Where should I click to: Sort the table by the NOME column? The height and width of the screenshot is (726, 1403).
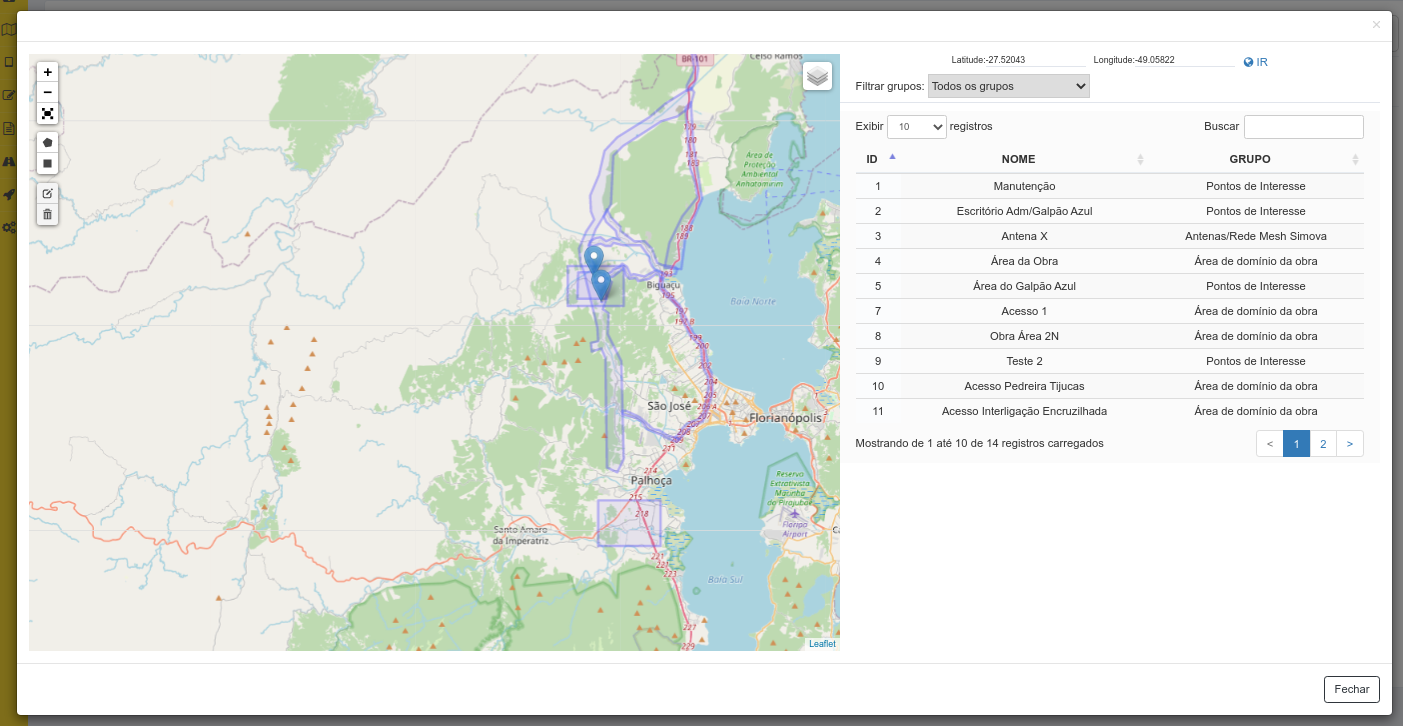click(x=1020, y=159)
